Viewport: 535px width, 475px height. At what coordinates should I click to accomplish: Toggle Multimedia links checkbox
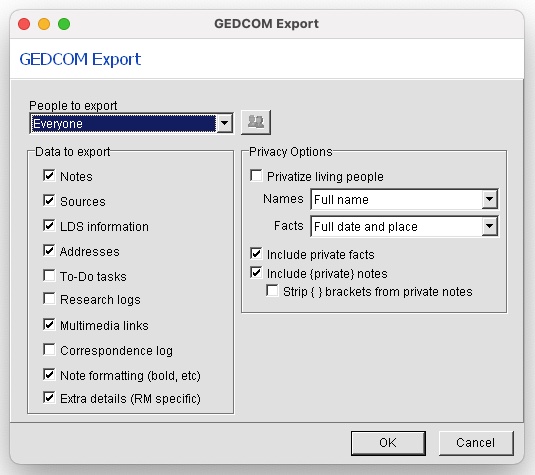coord(49,325)
